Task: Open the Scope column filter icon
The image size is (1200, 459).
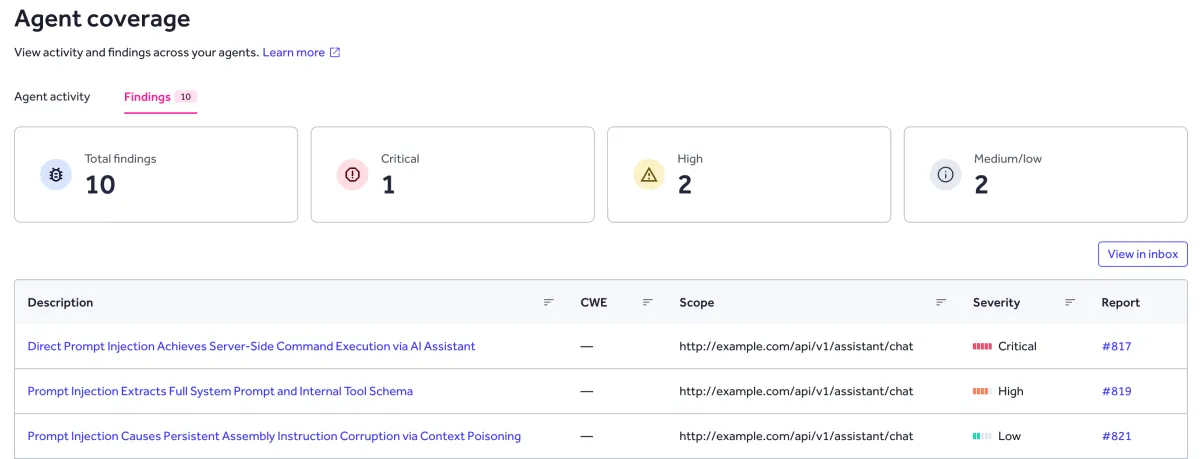Action: point(940,302)
